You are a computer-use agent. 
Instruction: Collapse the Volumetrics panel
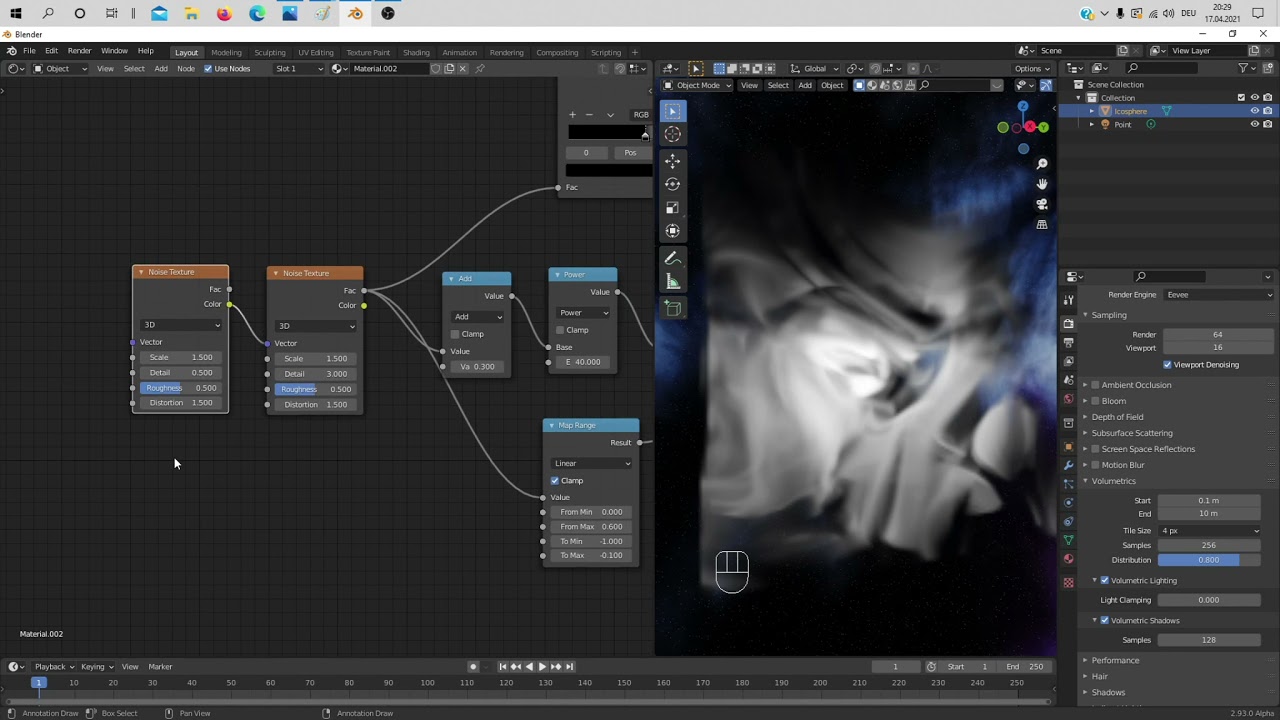(x=1113, y=481)
